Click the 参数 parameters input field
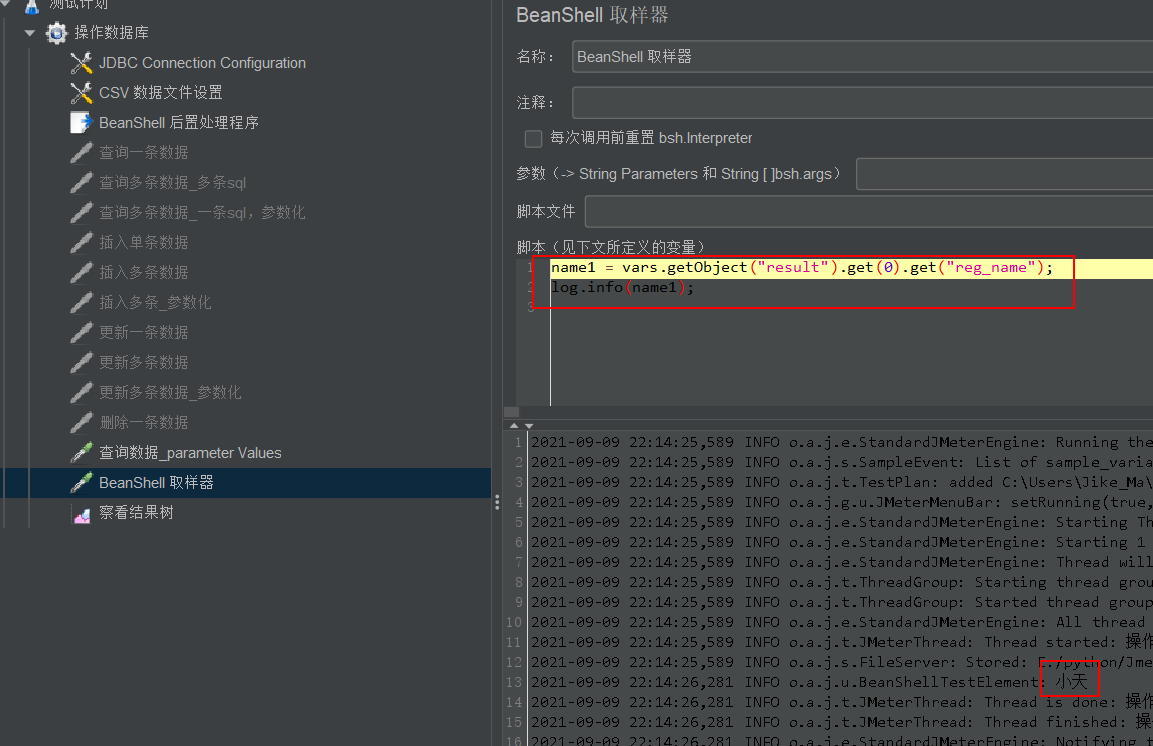This screenshot has height=746, width=1153. [1000, 173]
